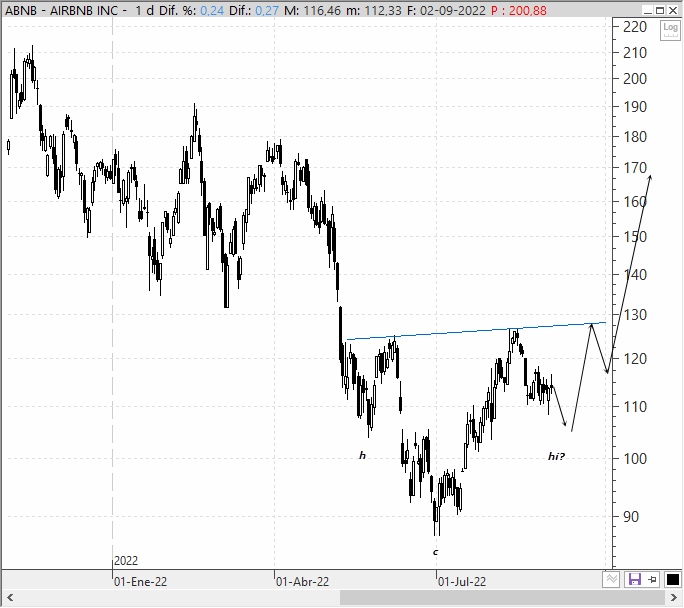
Task: Select the 'hi?' annotation label
Action: pyautogui.click(x=556, y=457)
